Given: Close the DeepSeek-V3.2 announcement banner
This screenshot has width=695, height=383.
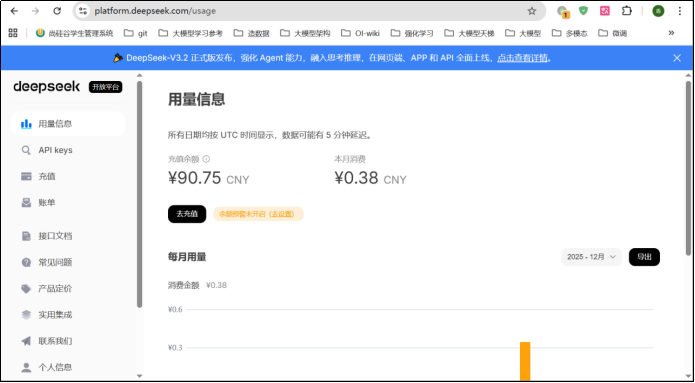Looking at the screenshot, I should point(677,58).
